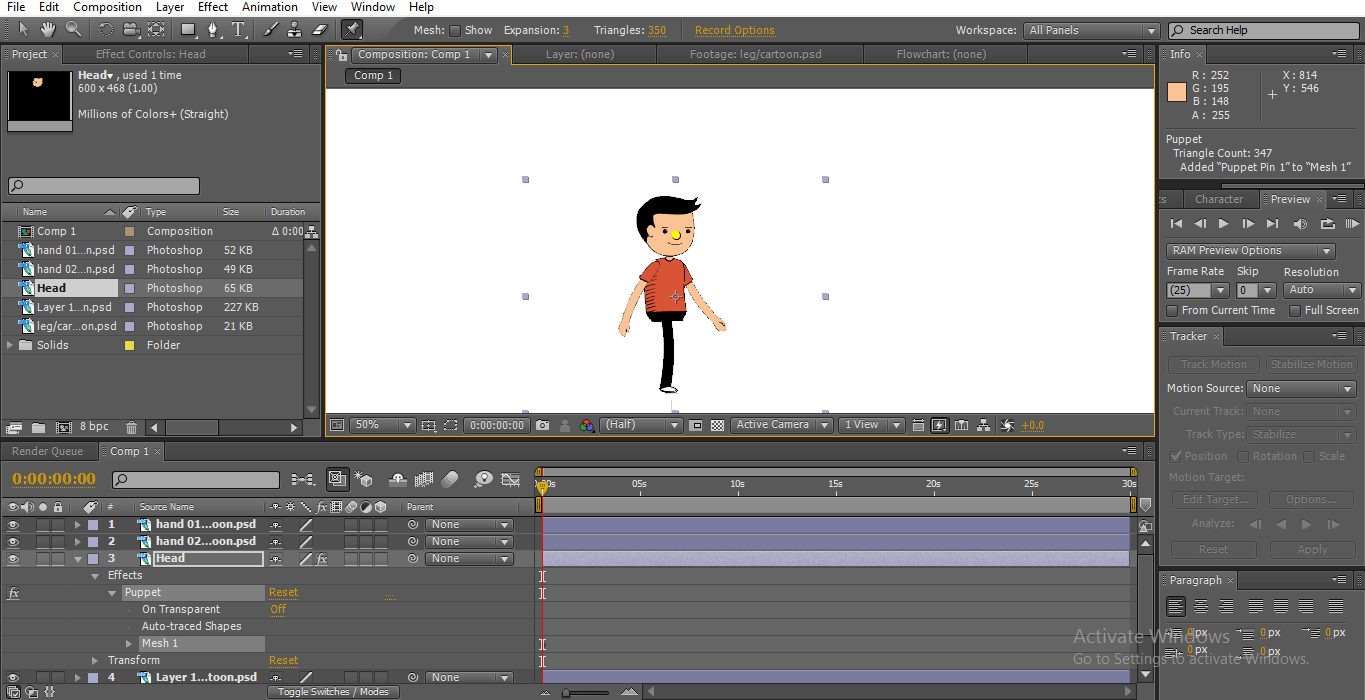Pick the Pen tool in toolbar
The image size is (1365, 700).
(x=212, y=30)
